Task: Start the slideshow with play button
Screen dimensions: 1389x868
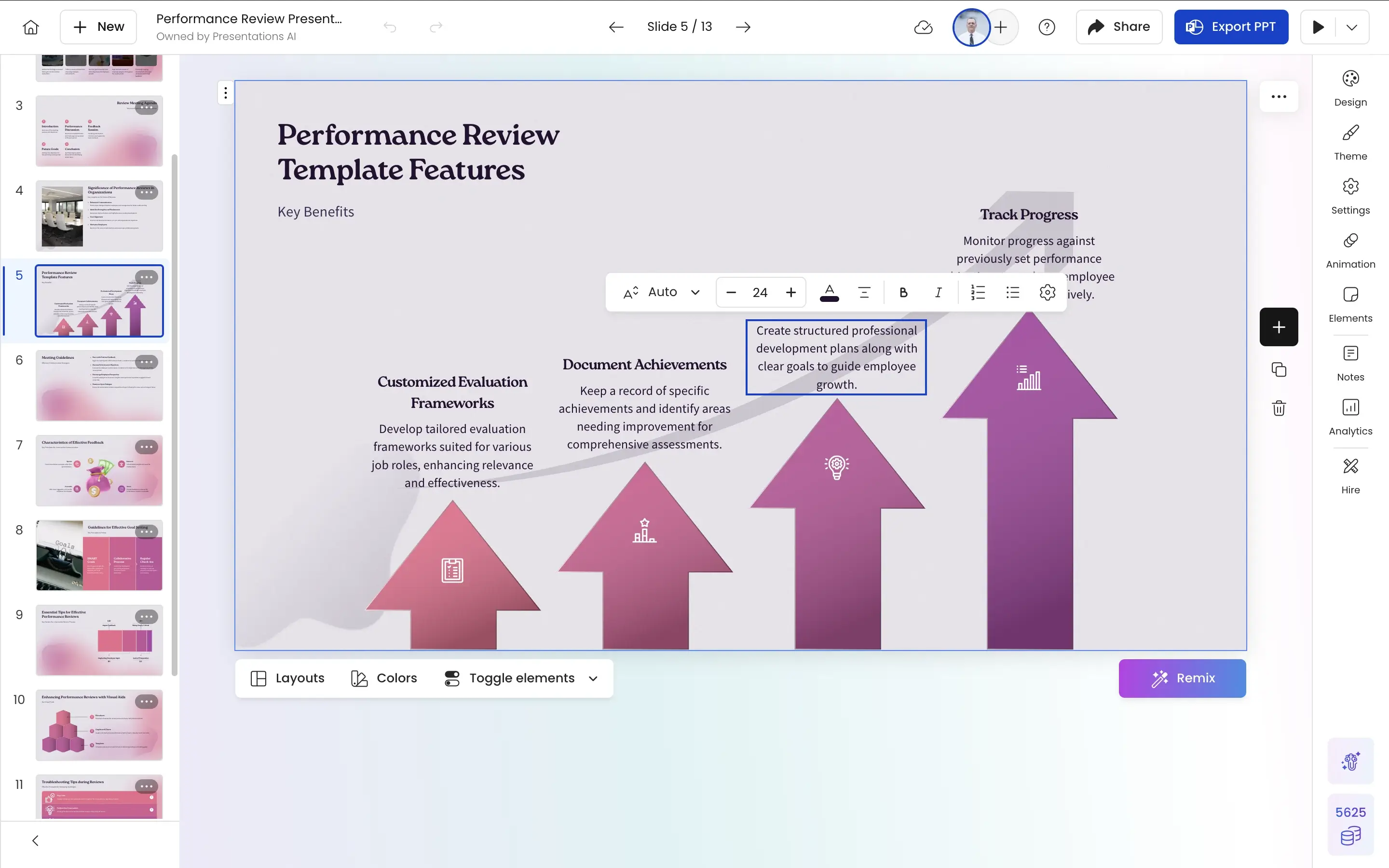Action: [1319, 27]
